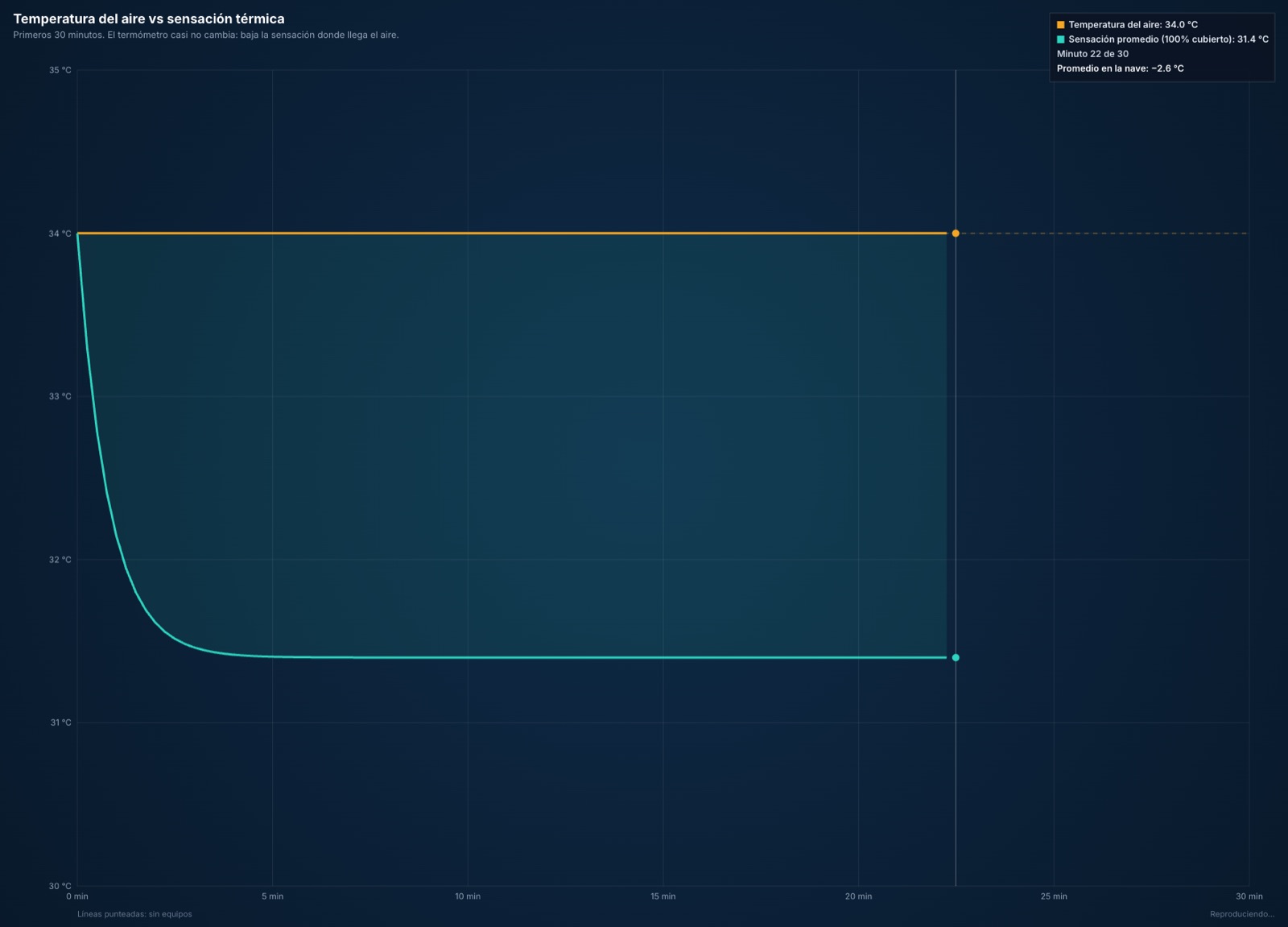
Task: Click the '10 min' x-axis label
Action: (x=468, y=896)
